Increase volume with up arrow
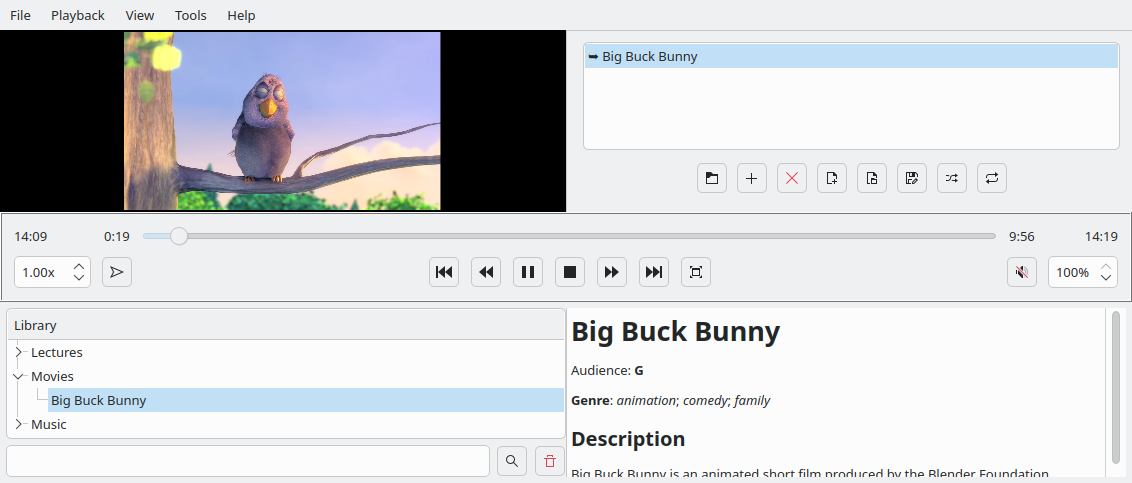 [1106, 266]
